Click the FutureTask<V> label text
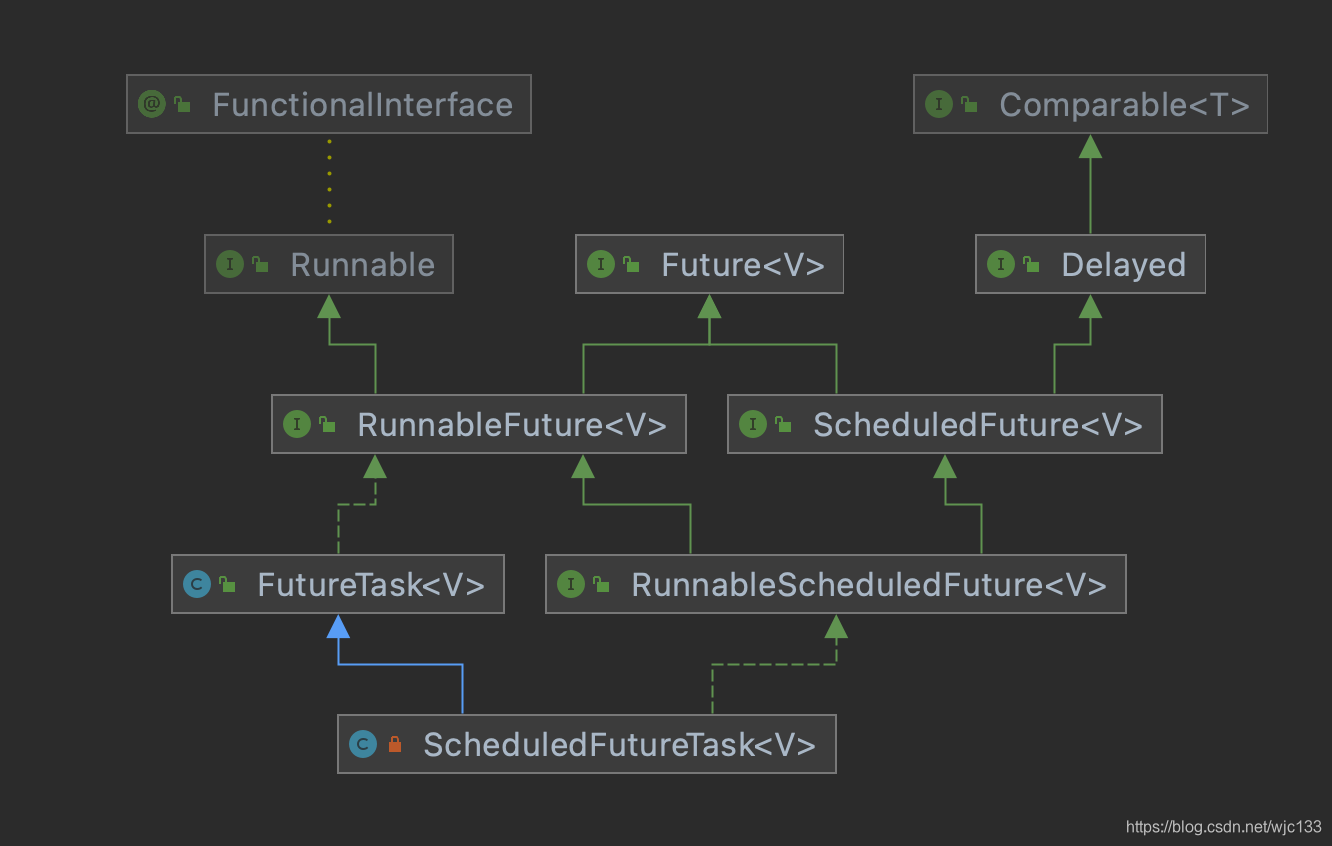Screen dimensions: 1332x846 click(x=371, y=585)
